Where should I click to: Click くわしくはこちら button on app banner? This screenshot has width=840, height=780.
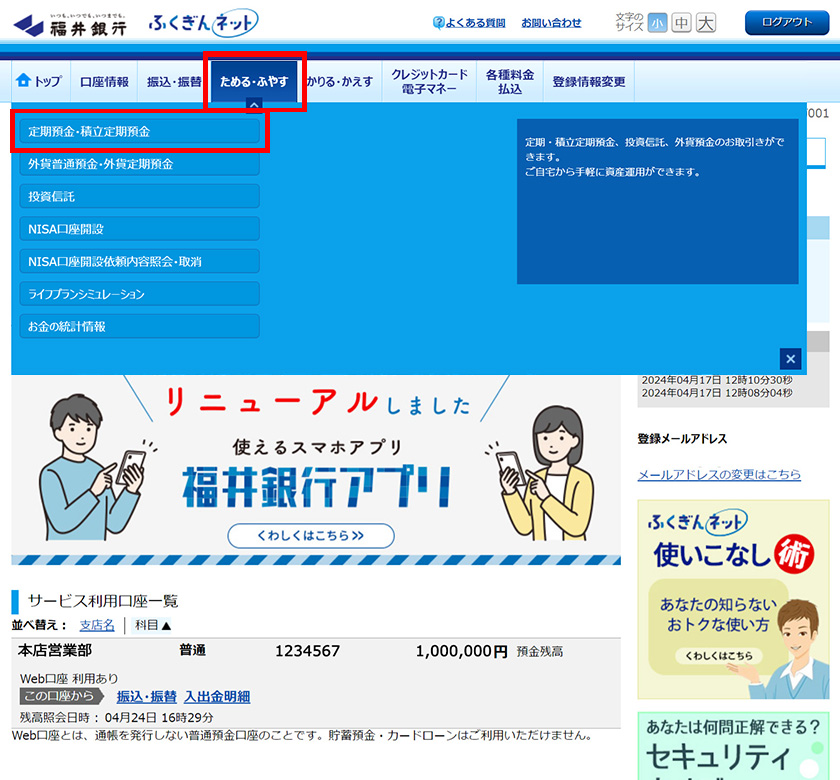coord(311,535)
